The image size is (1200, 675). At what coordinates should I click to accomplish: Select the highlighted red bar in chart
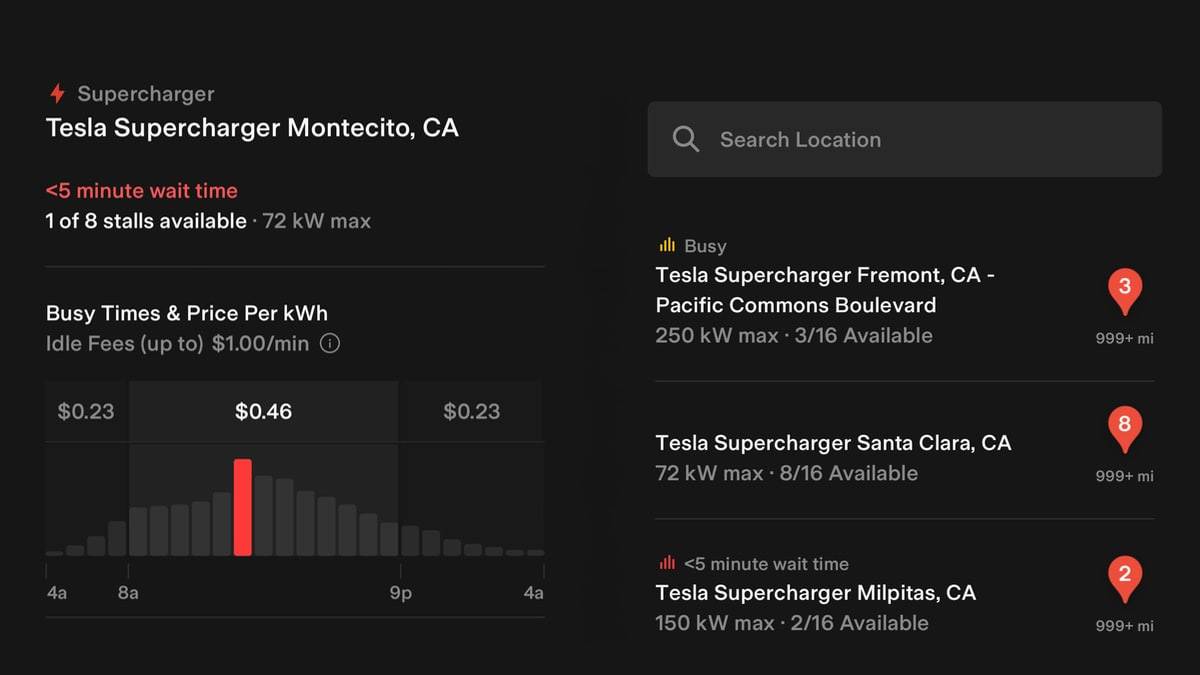tap(242, 507)
